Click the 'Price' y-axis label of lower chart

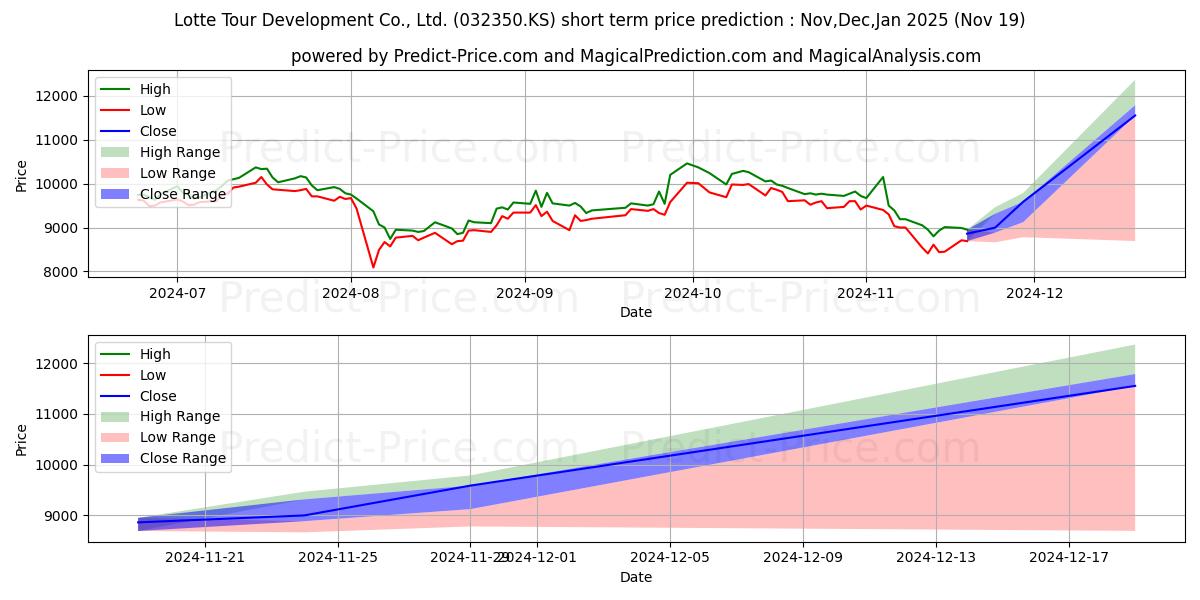tap(22, 439)
